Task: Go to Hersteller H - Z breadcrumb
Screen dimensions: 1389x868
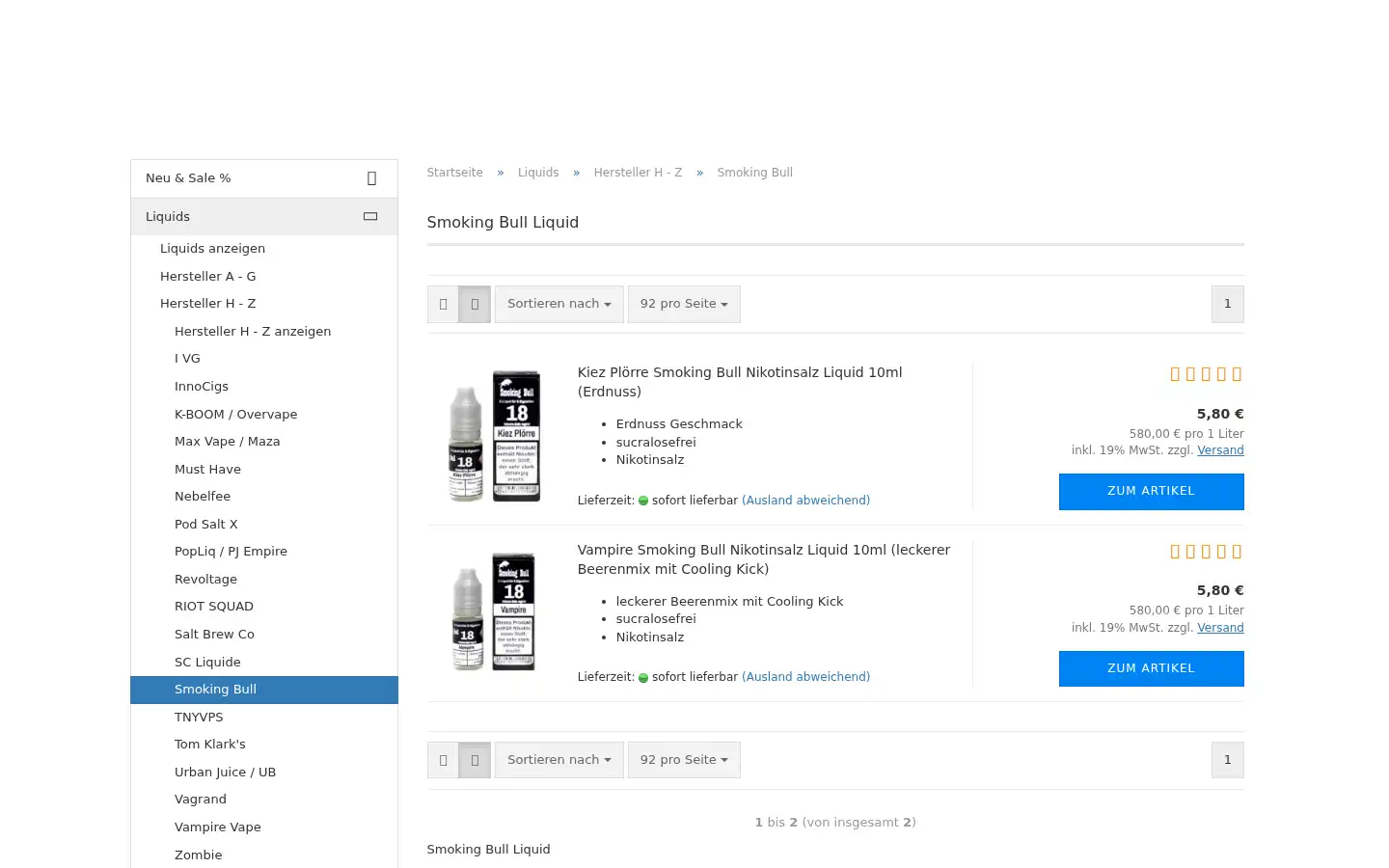Action: click(638, 173)
